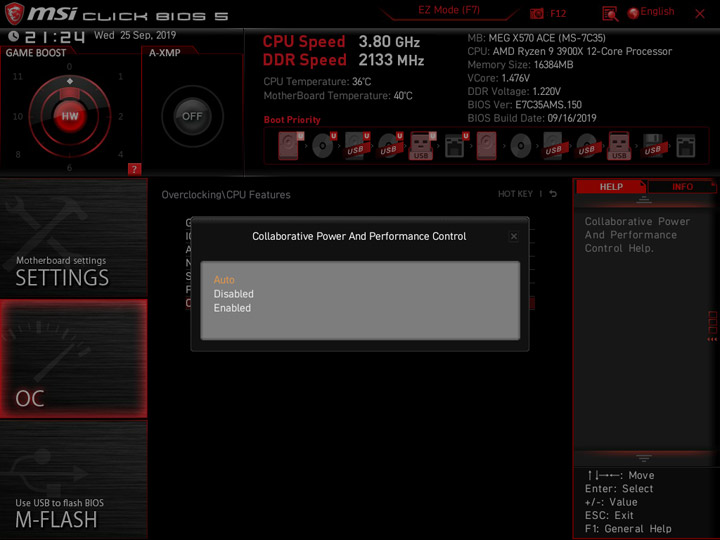Click the clock icon beside the time
Viewport: 720px width, 540px height.
(x=13, y=36)
